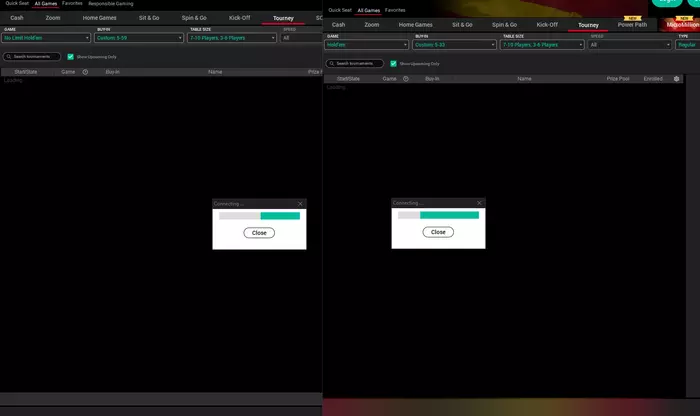Screen dimensions: 700x416
Task: Toggle Show Upcoming Only checkbox in right window
Action: 393,63
